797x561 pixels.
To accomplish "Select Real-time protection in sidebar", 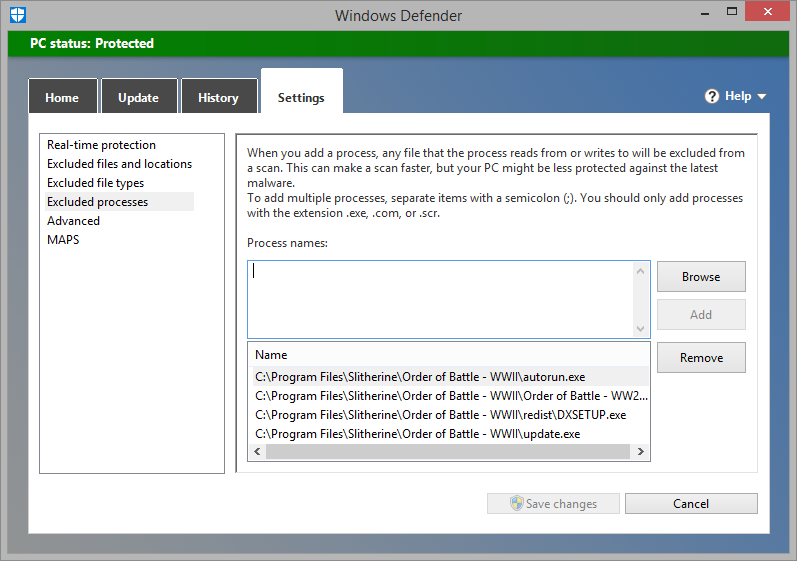I will [101, 145].
